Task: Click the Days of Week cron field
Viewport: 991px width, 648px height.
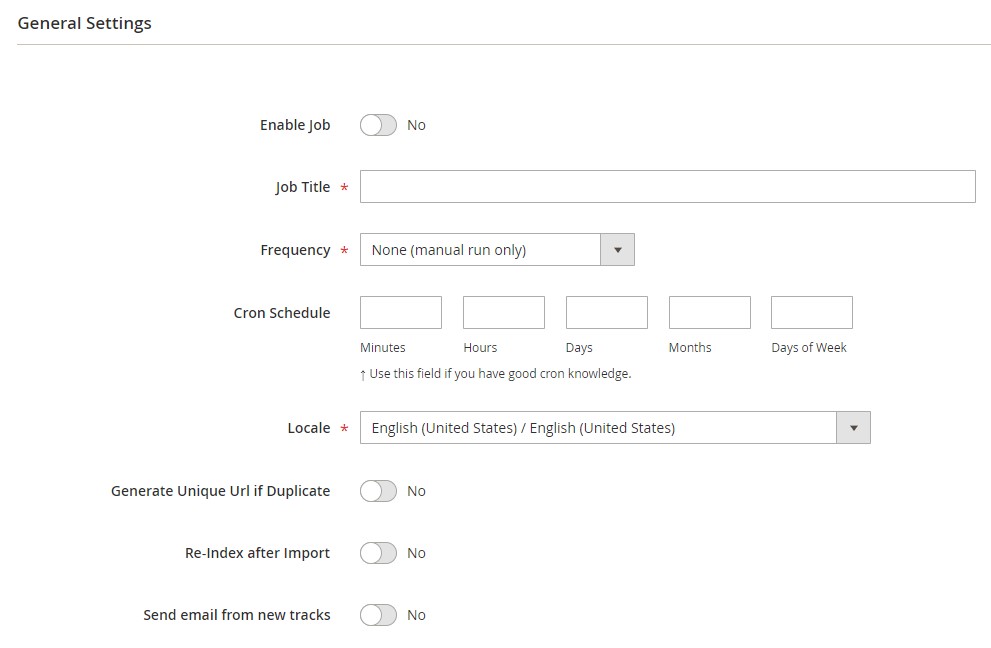Action: [x=812, y=312]
